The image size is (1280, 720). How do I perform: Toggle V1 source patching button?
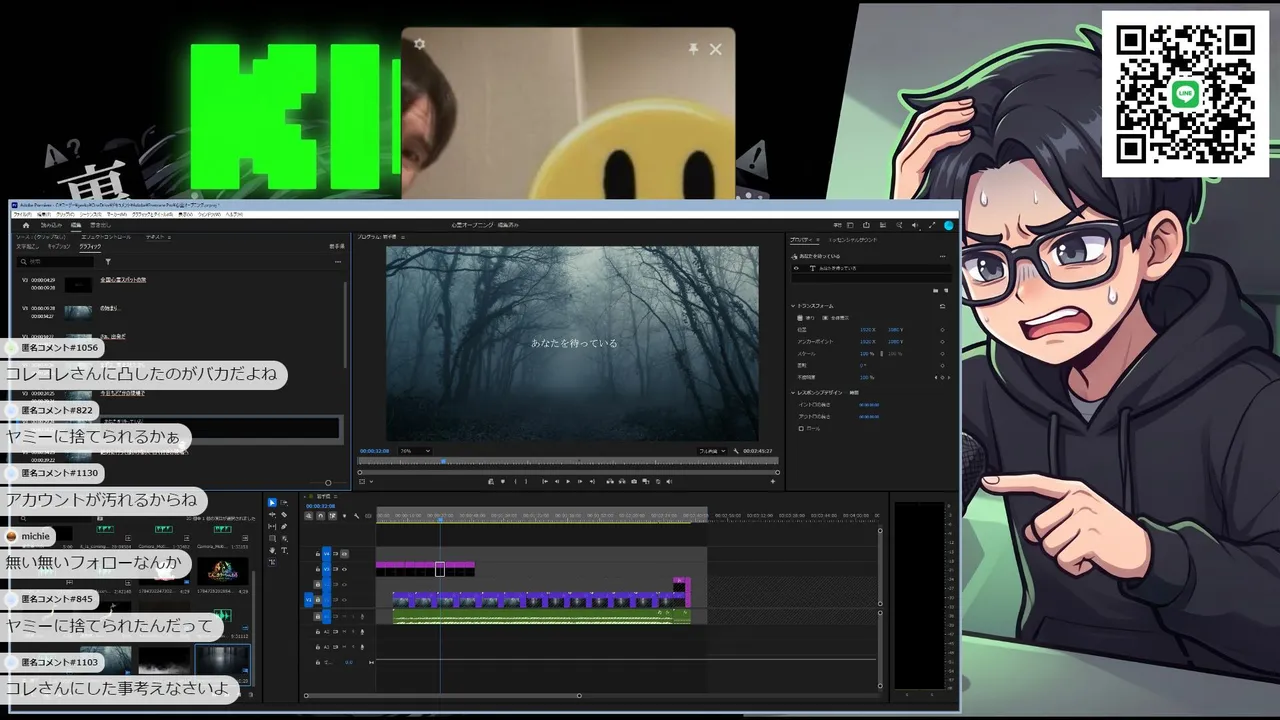point(309,600)
